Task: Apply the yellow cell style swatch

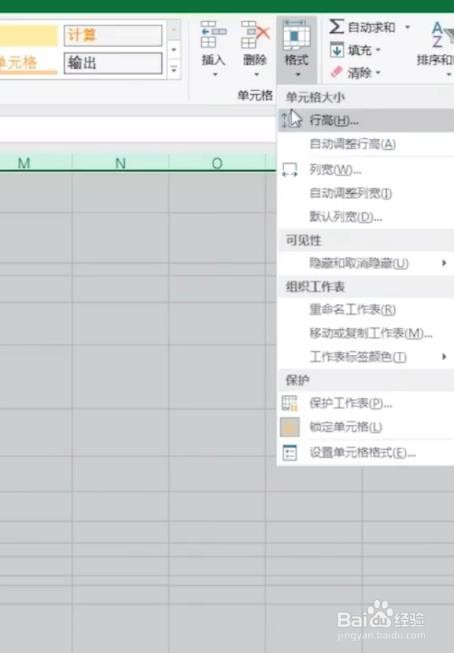Action: [28, 35]
